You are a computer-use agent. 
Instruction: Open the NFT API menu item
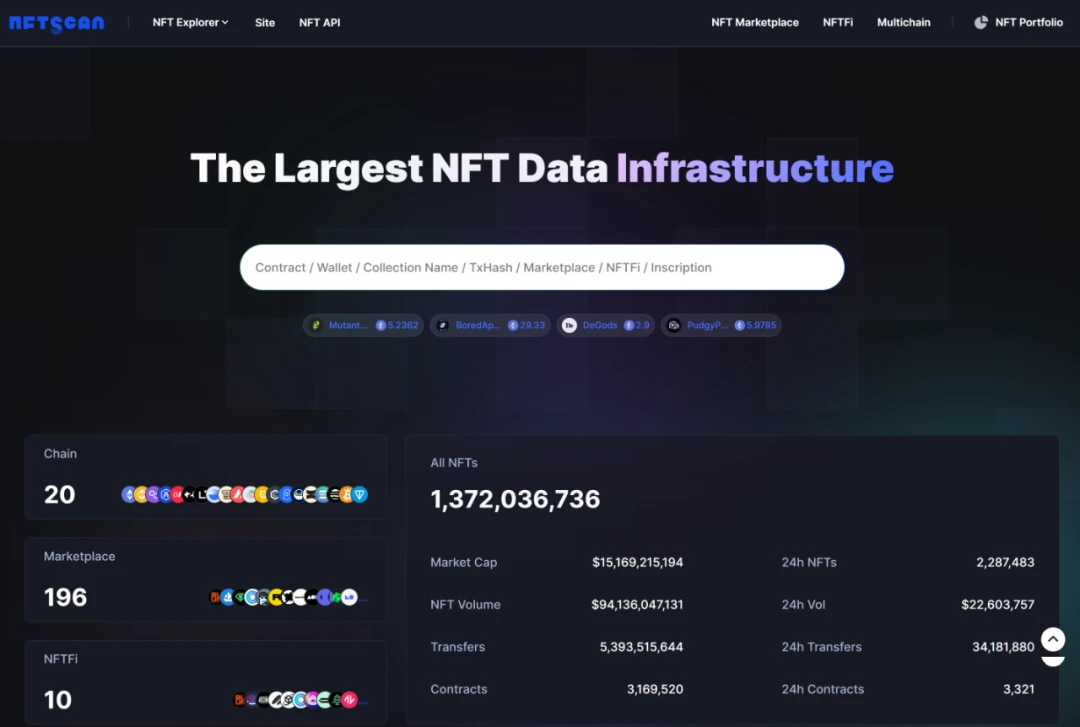[320, 22]
